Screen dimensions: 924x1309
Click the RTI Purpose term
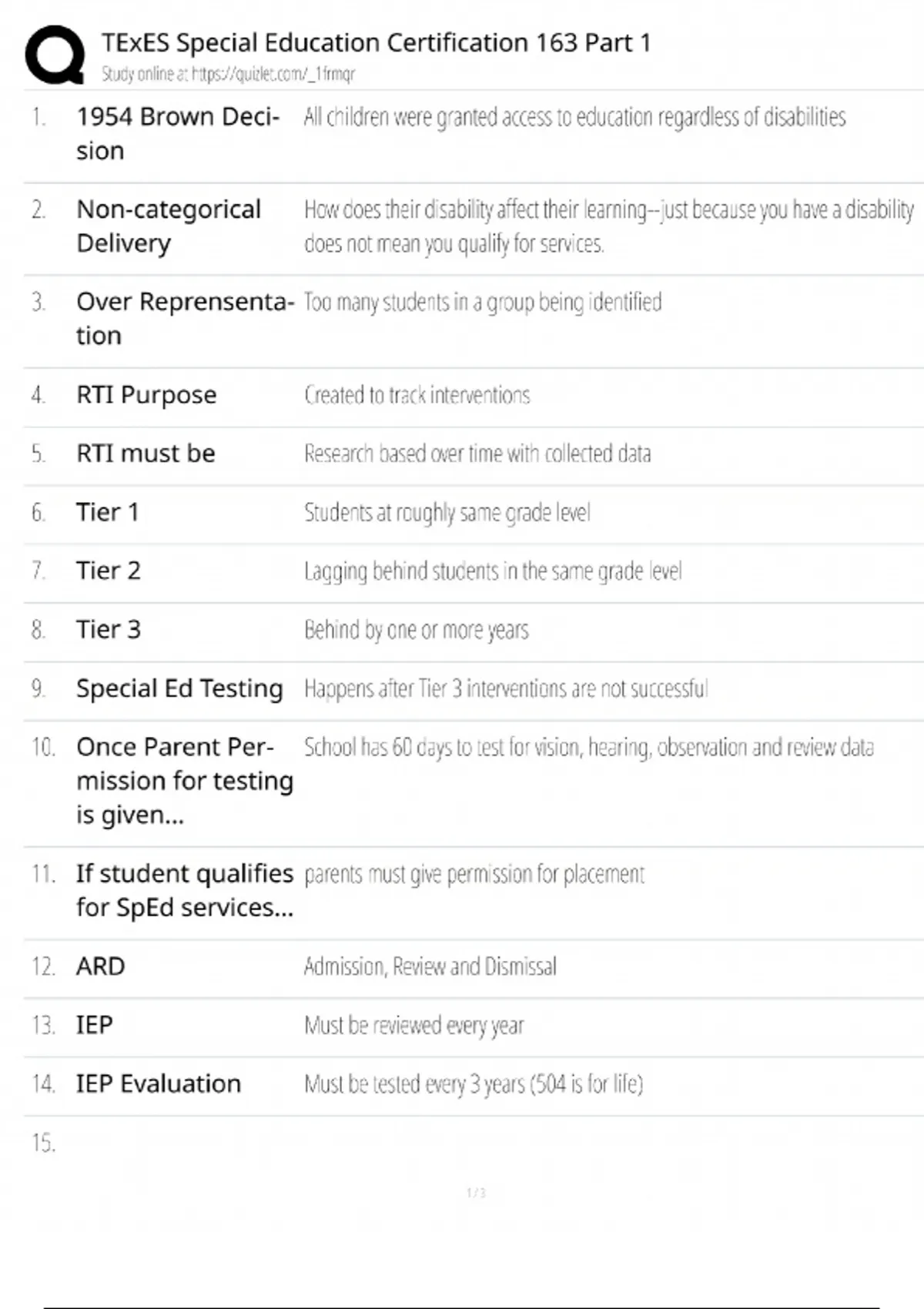pyautogui.click(x=146, y=395)
